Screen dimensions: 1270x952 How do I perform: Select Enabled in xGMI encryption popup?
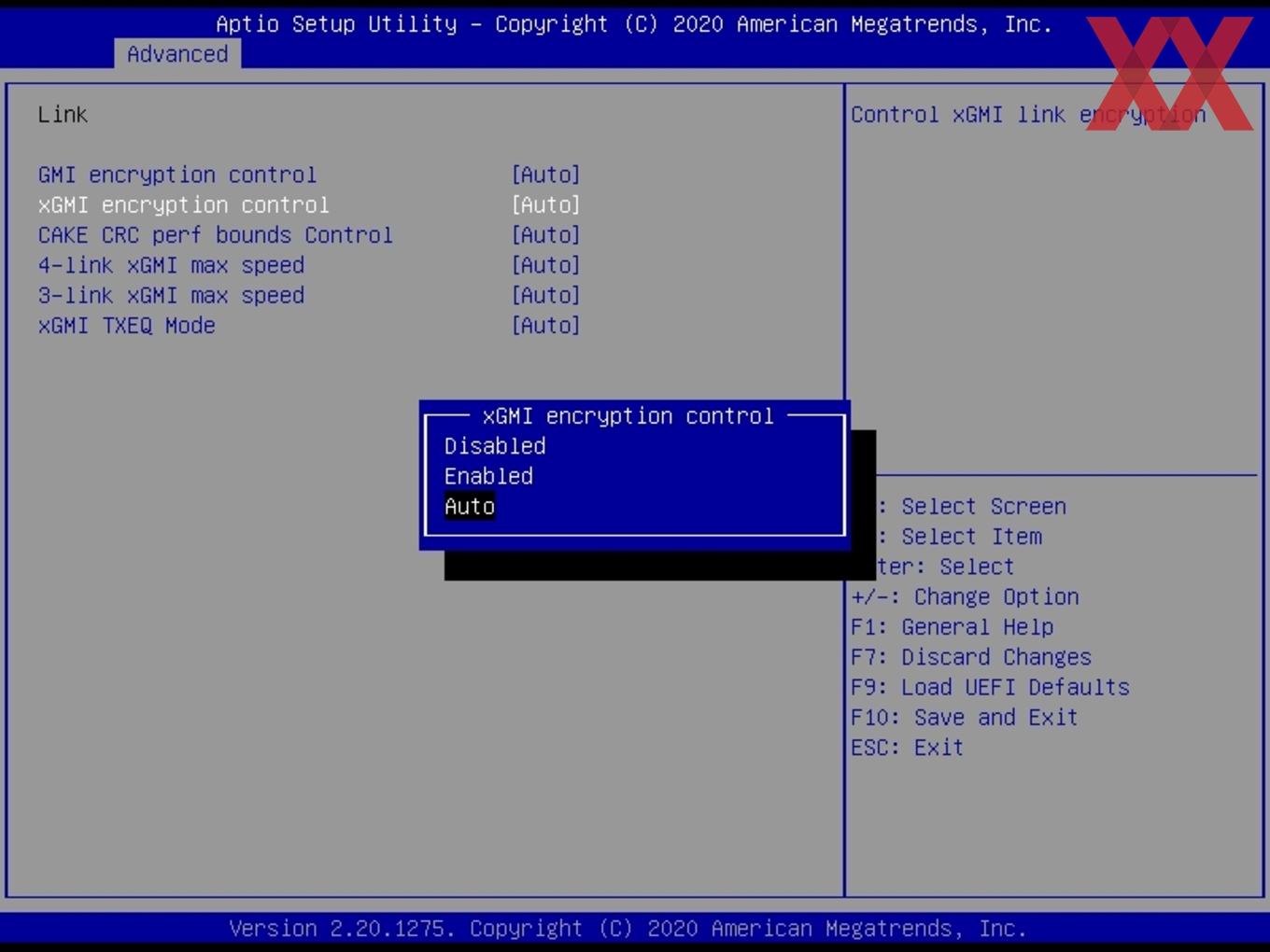coord(488,476)
